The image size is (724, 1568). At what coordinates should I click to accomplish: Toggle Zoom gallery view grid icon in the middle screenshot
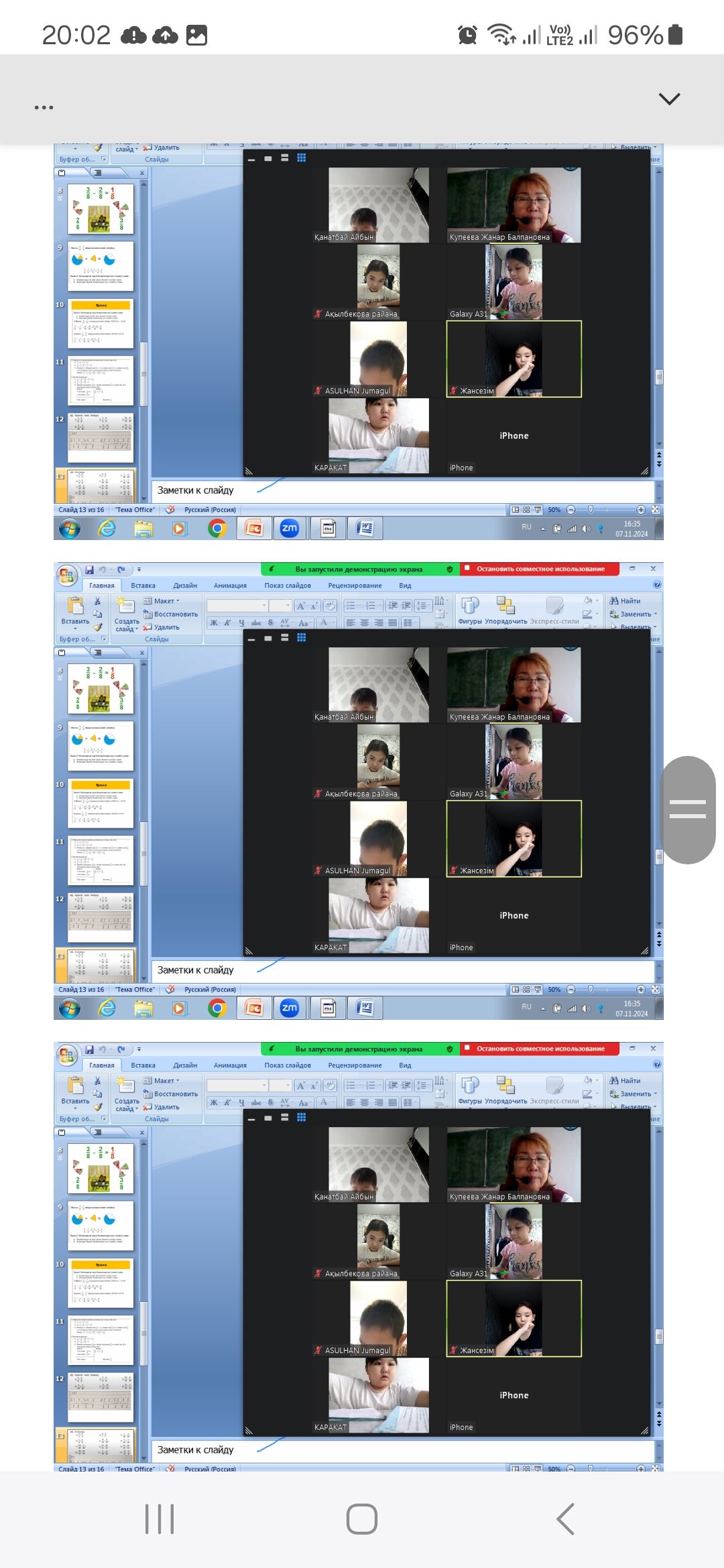tap(302, 637)
